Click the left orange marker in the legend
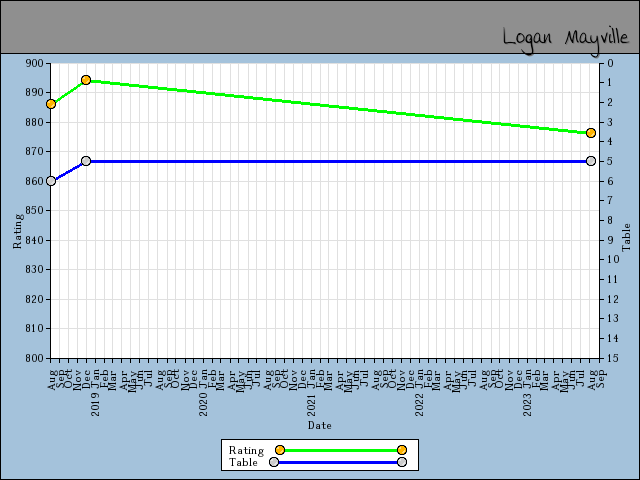This screenshot has width=640, height=480. [280, 450]
